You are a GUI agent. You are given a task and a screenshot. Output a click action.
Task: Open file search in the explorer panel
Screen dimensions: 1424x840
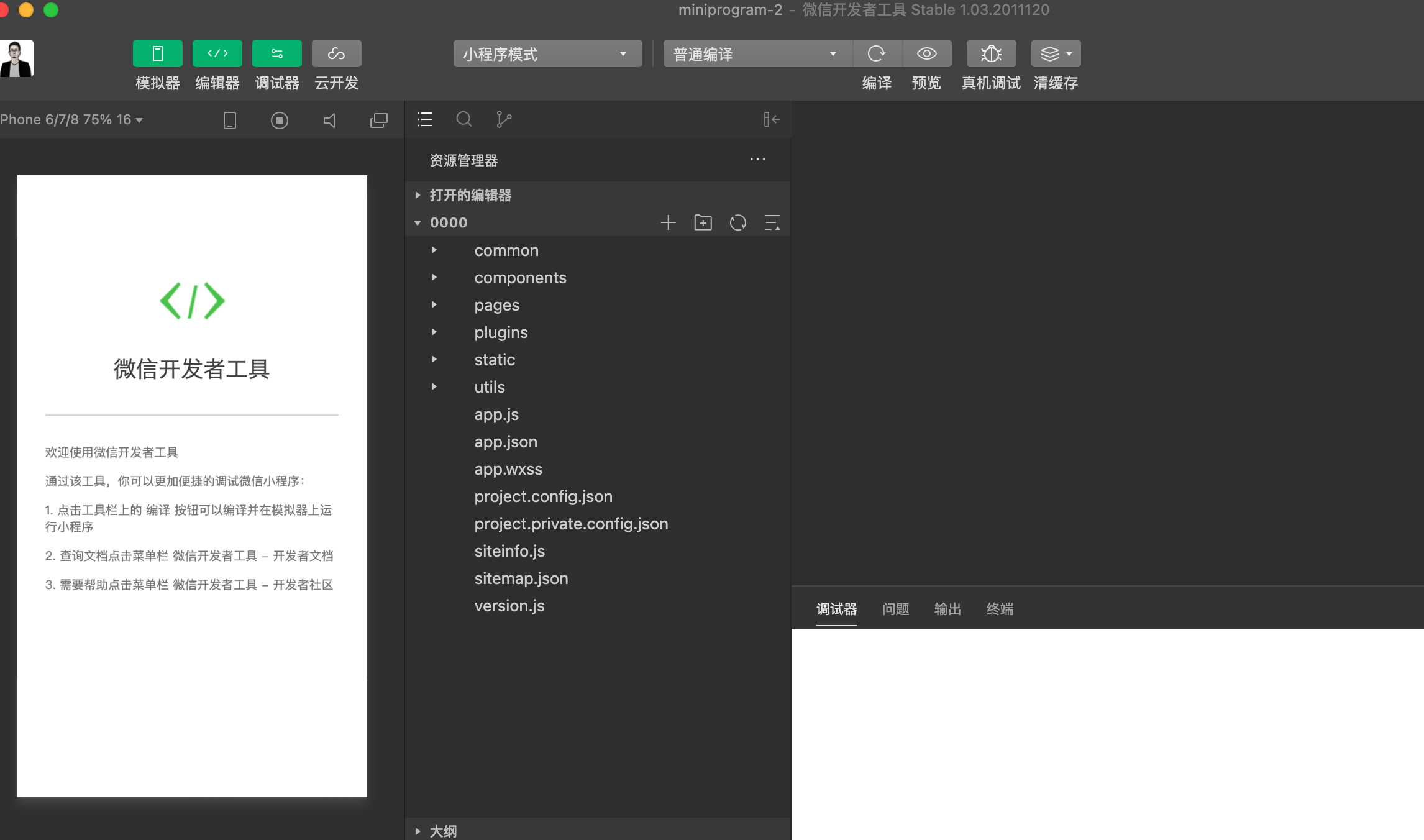tap(464, 119)
